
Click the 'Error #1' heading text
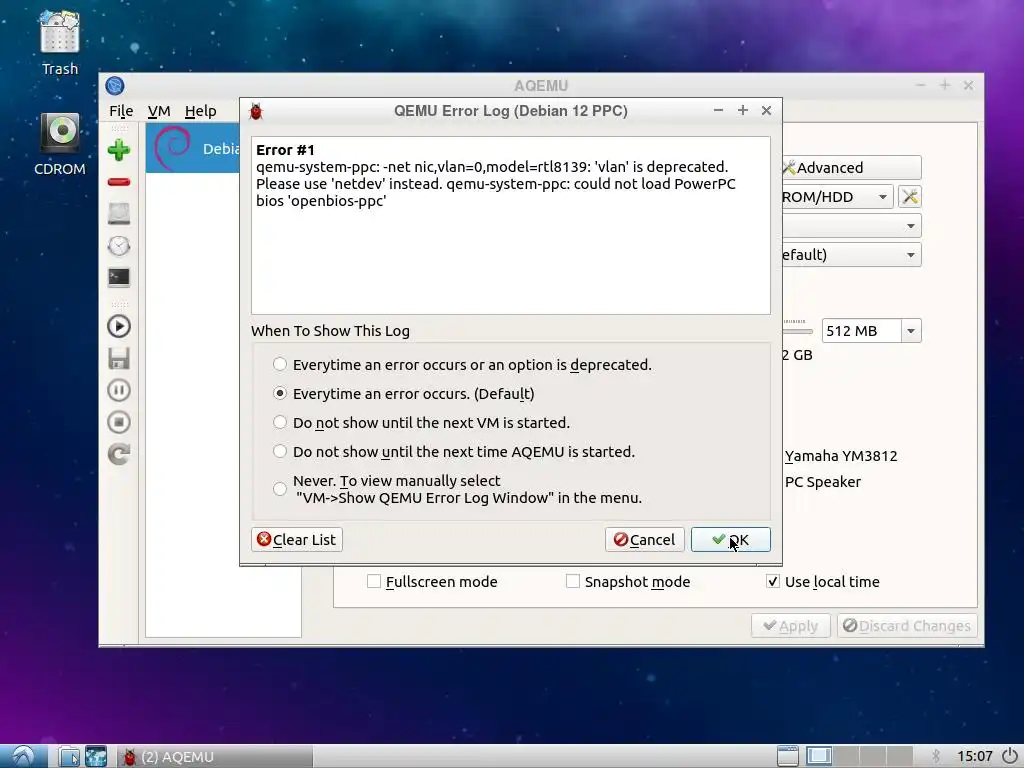coord(285,150)
